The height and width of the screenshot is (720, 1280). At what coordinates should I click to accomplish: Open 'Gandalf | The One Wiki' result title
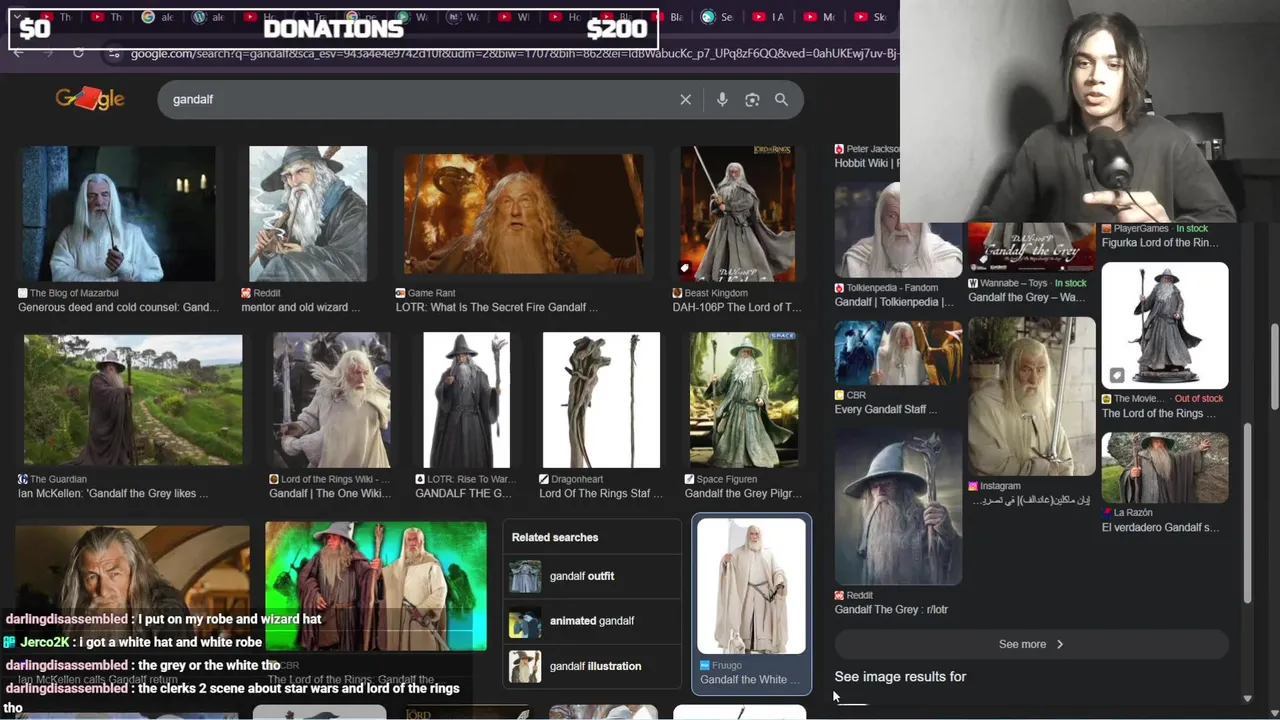click(330, 494)
